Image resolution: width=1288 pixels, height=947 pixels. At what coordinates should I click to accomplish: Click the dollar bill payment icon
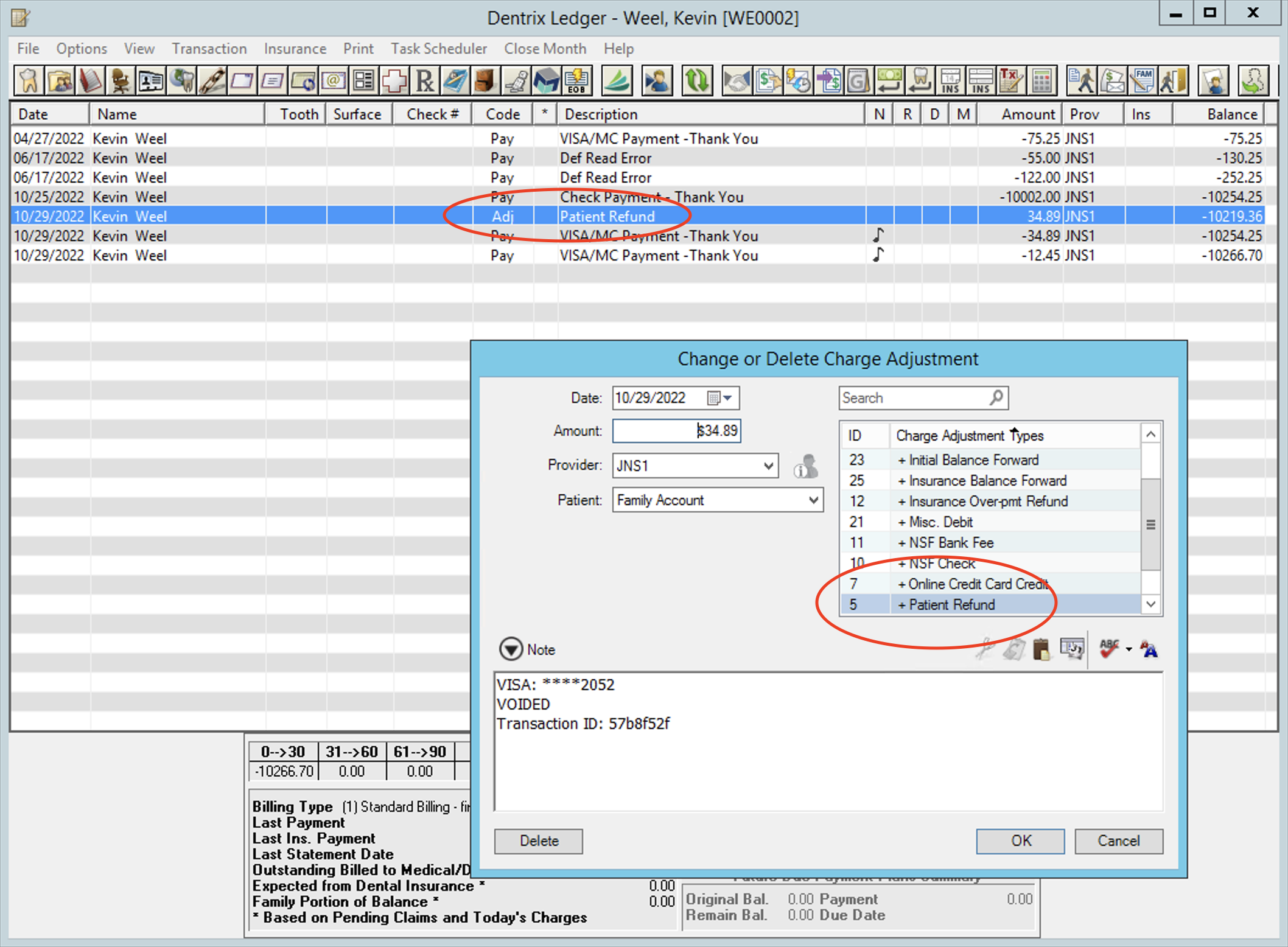(889, 81)
